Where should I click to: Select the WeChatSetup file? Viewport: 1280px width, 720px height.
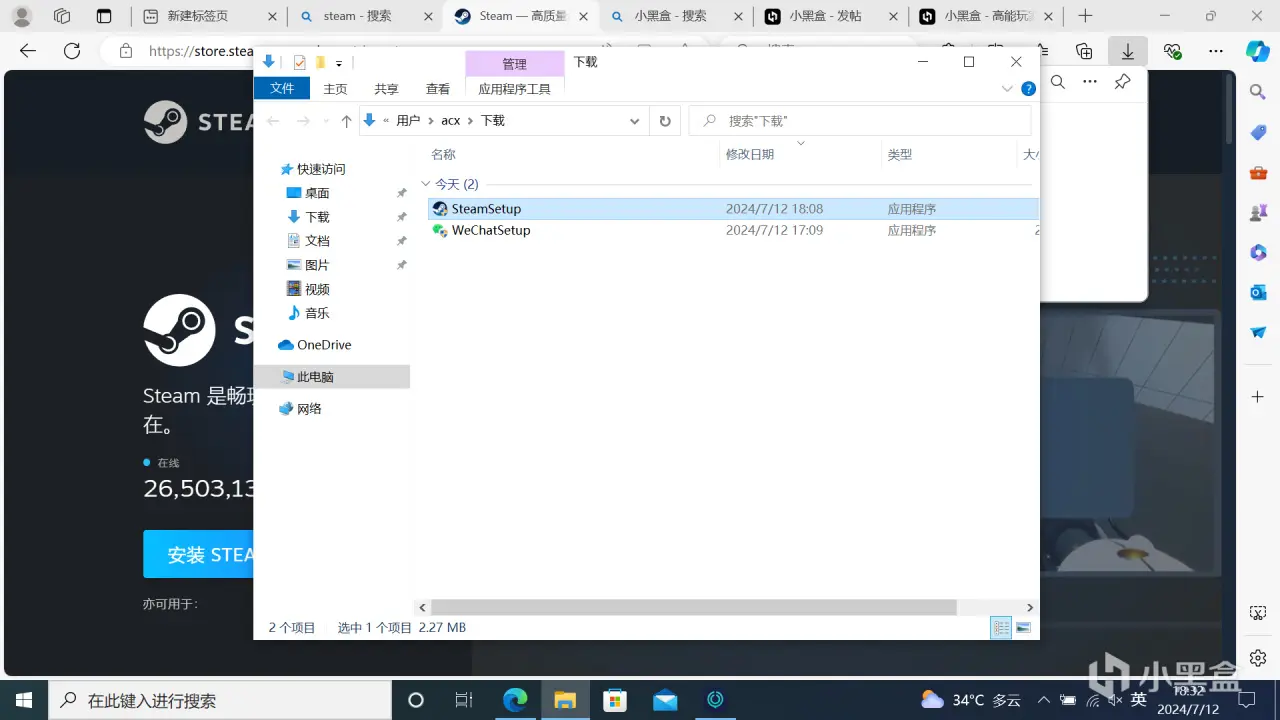click(733, 230)
